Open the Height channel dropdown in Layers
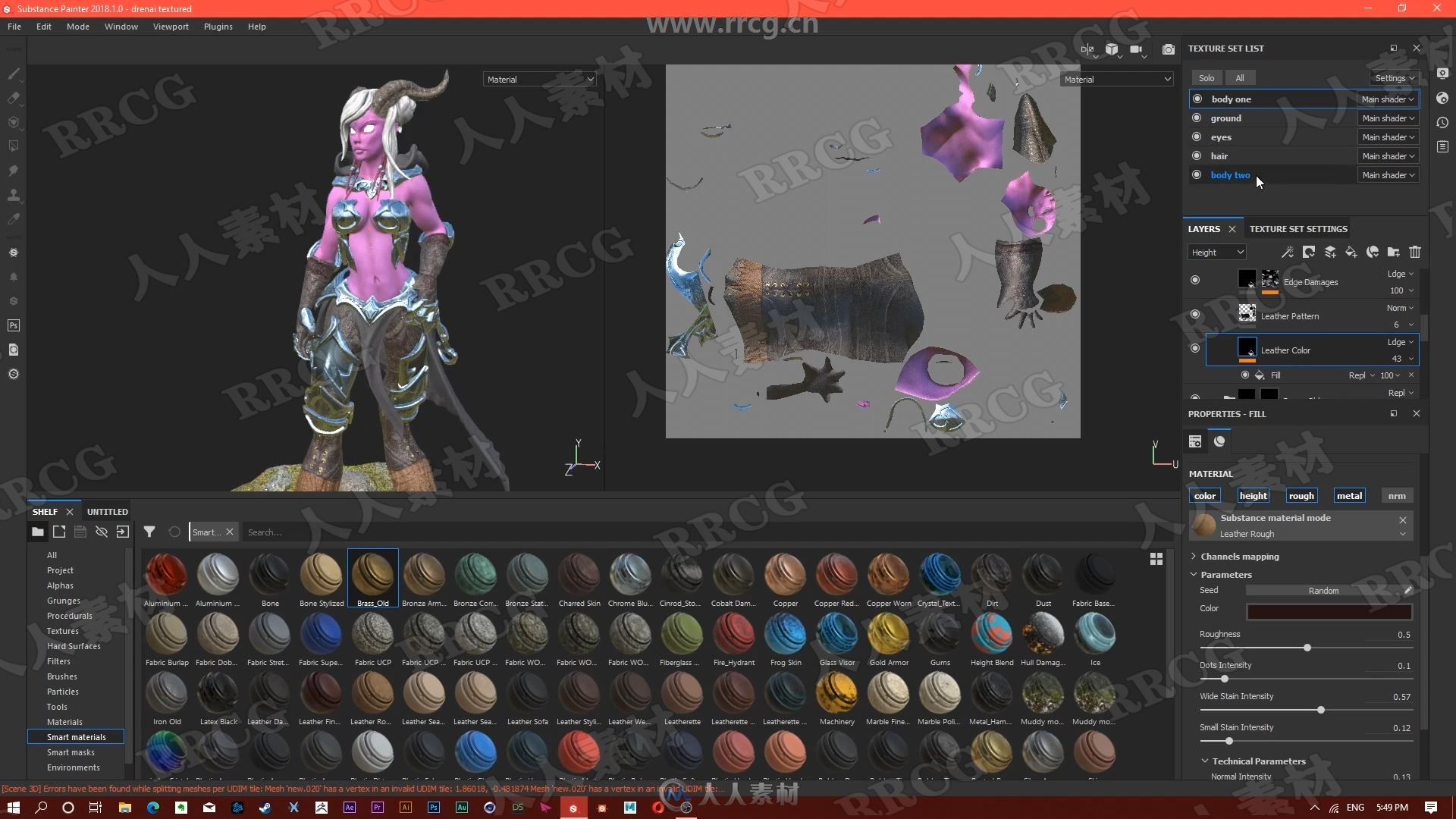This screenshot has width=1456, height=819. point(1217,252)
